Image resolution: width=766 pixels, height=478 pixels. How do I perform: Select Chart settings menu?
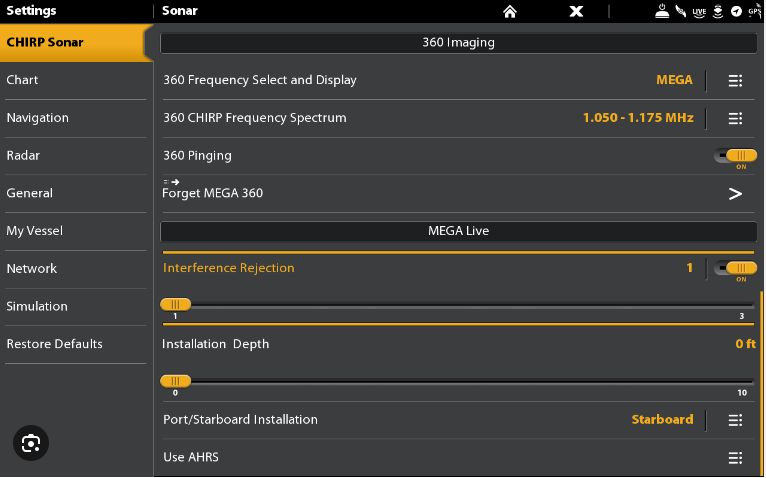[x=76, y=80]
